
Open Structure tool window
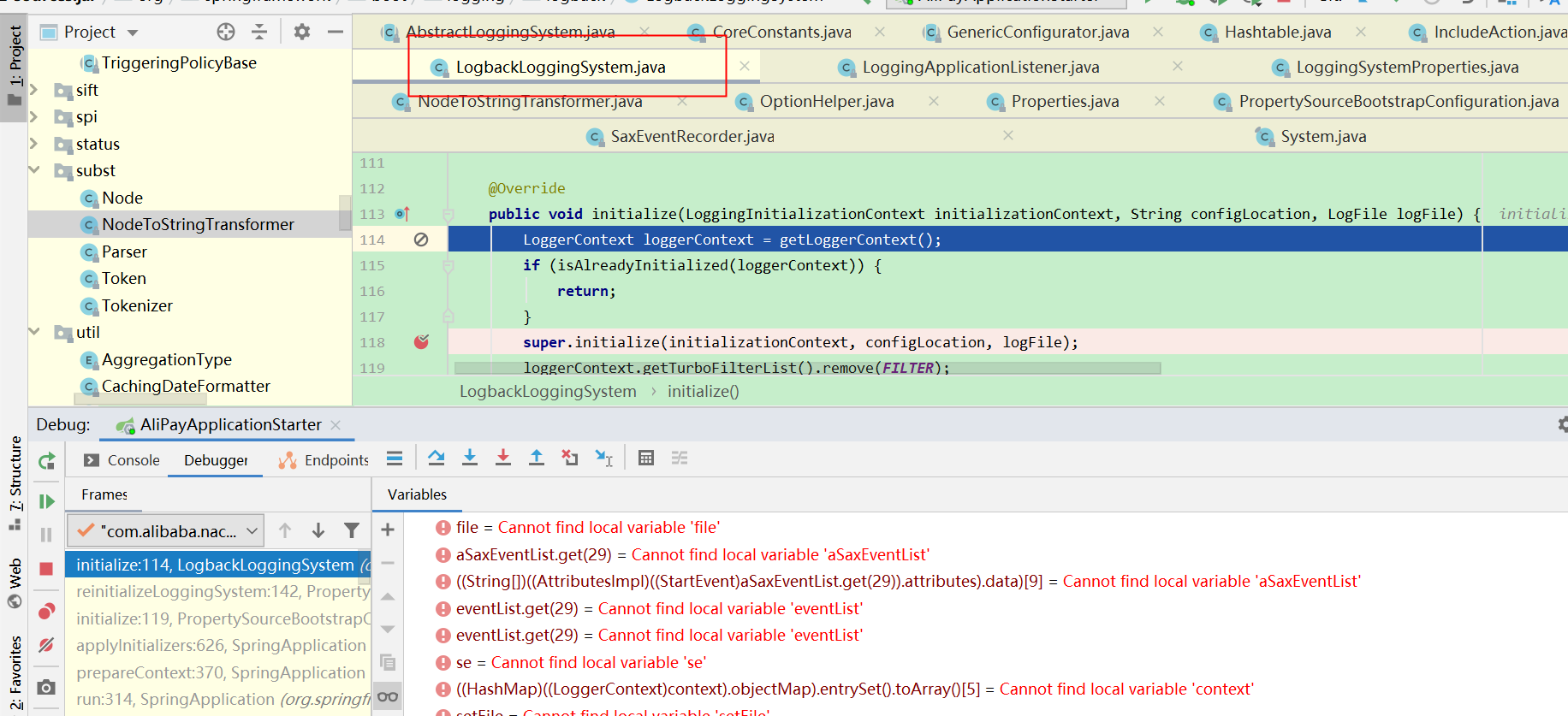click(15, 482)
